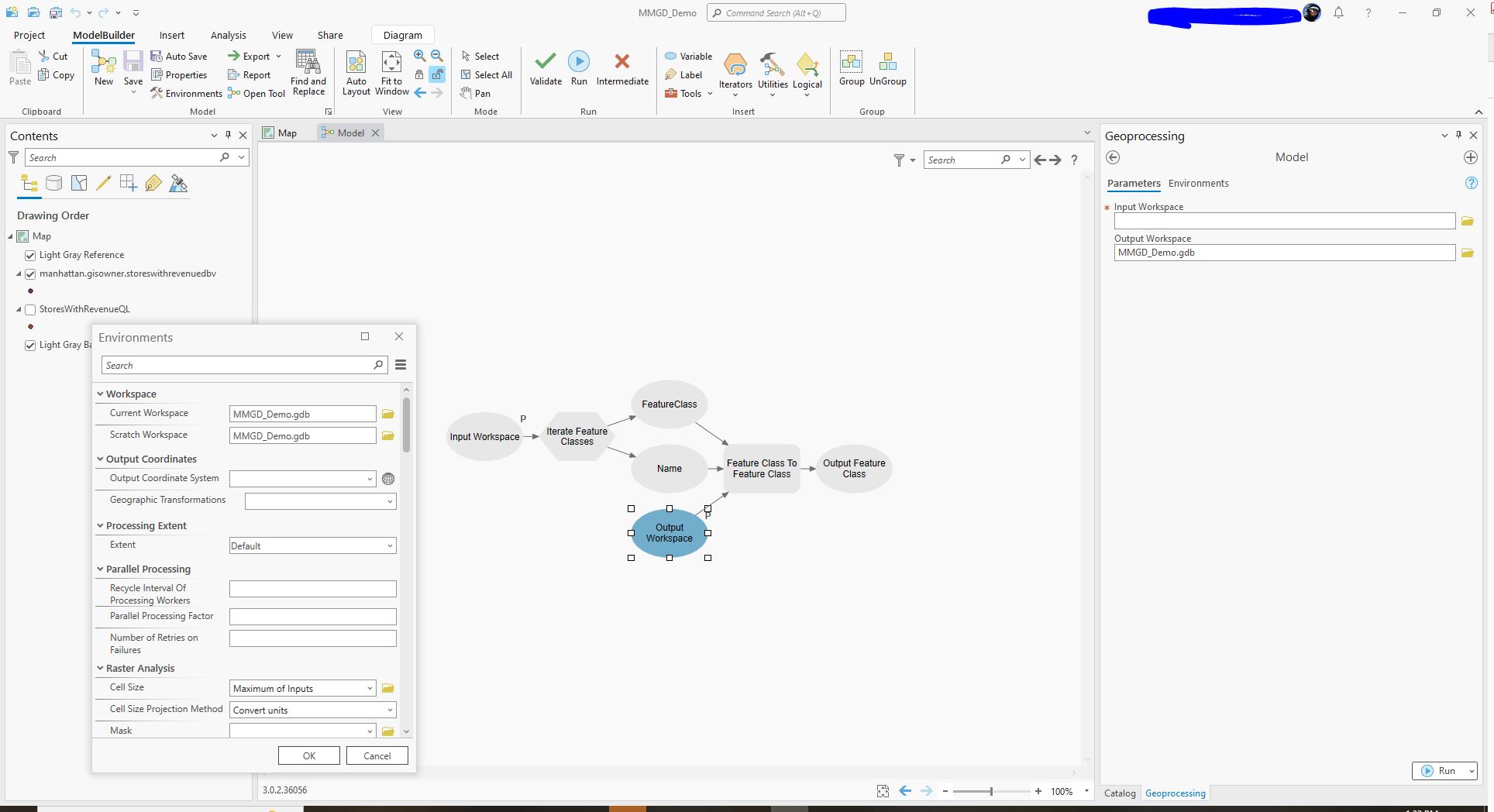Collapse the Parallel Processing section
Viewport: 1494px width, 812px height.
[100, 569]
